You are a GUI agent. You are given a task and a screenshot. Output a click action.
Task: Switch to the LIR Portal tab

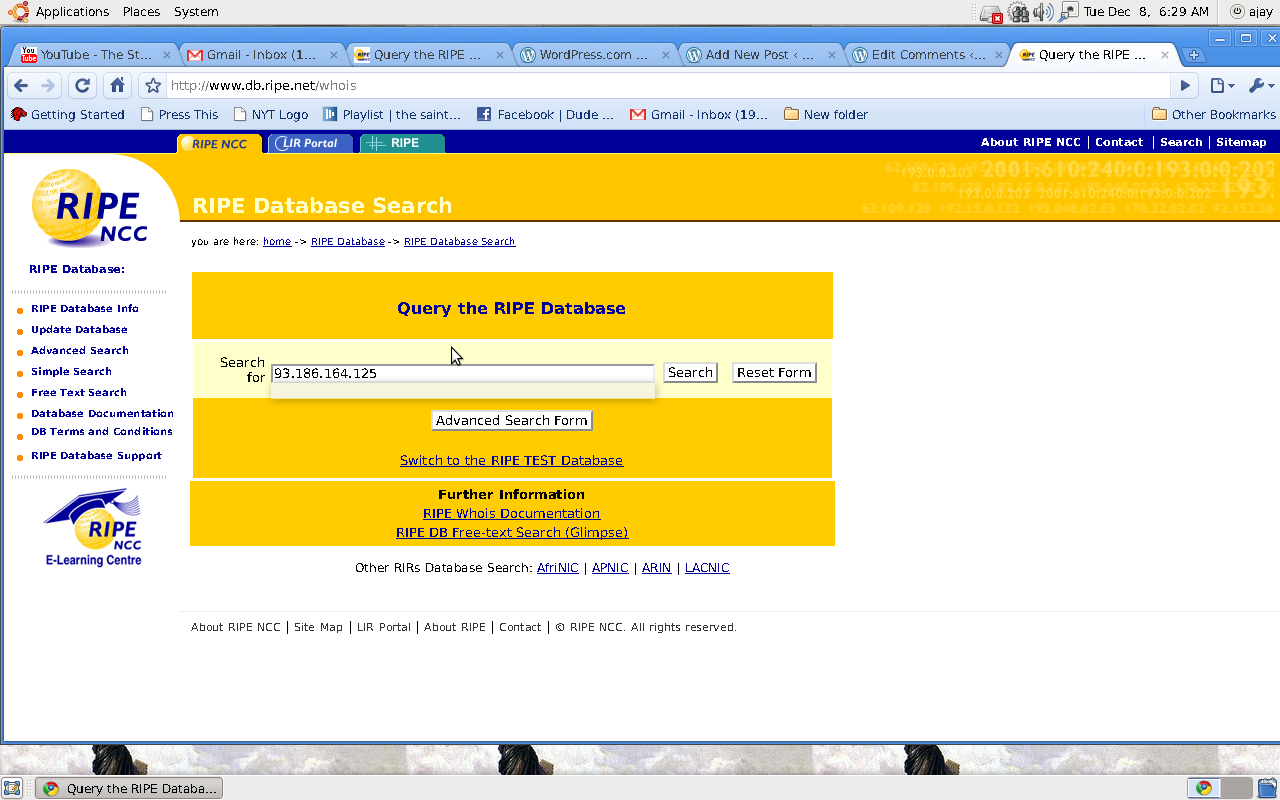(309, 143)
